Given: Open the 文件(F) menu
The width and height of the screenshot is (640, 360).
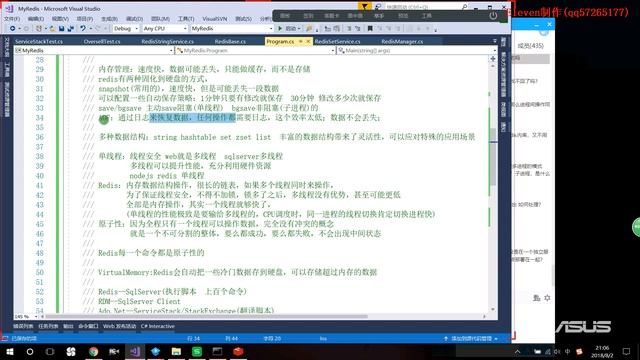Looking at the screenshot, I should [x=12, y=19].
